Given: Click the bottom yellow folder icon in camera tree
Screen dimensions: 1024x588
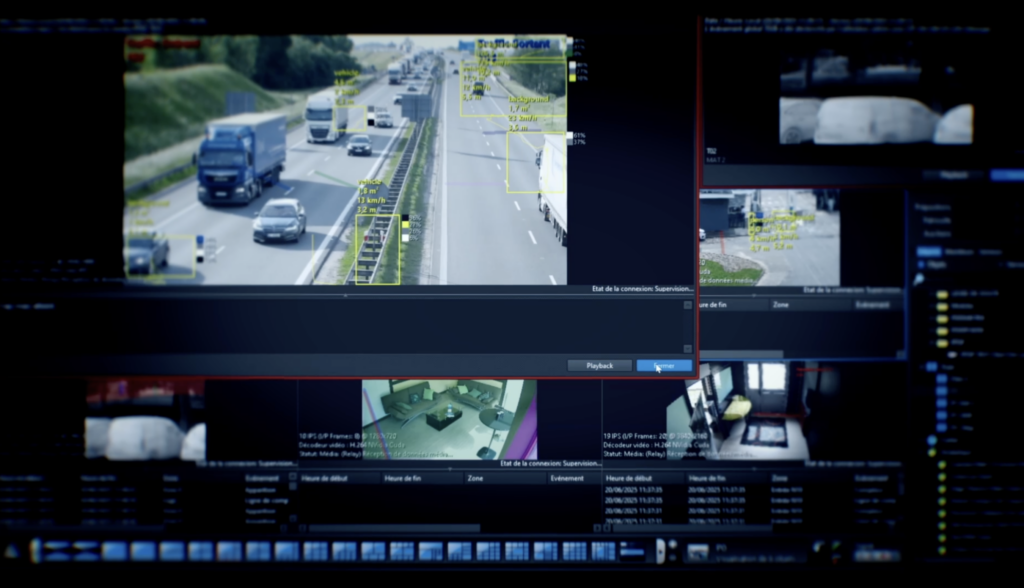Looking at the screenshot, I should (942, 341).
